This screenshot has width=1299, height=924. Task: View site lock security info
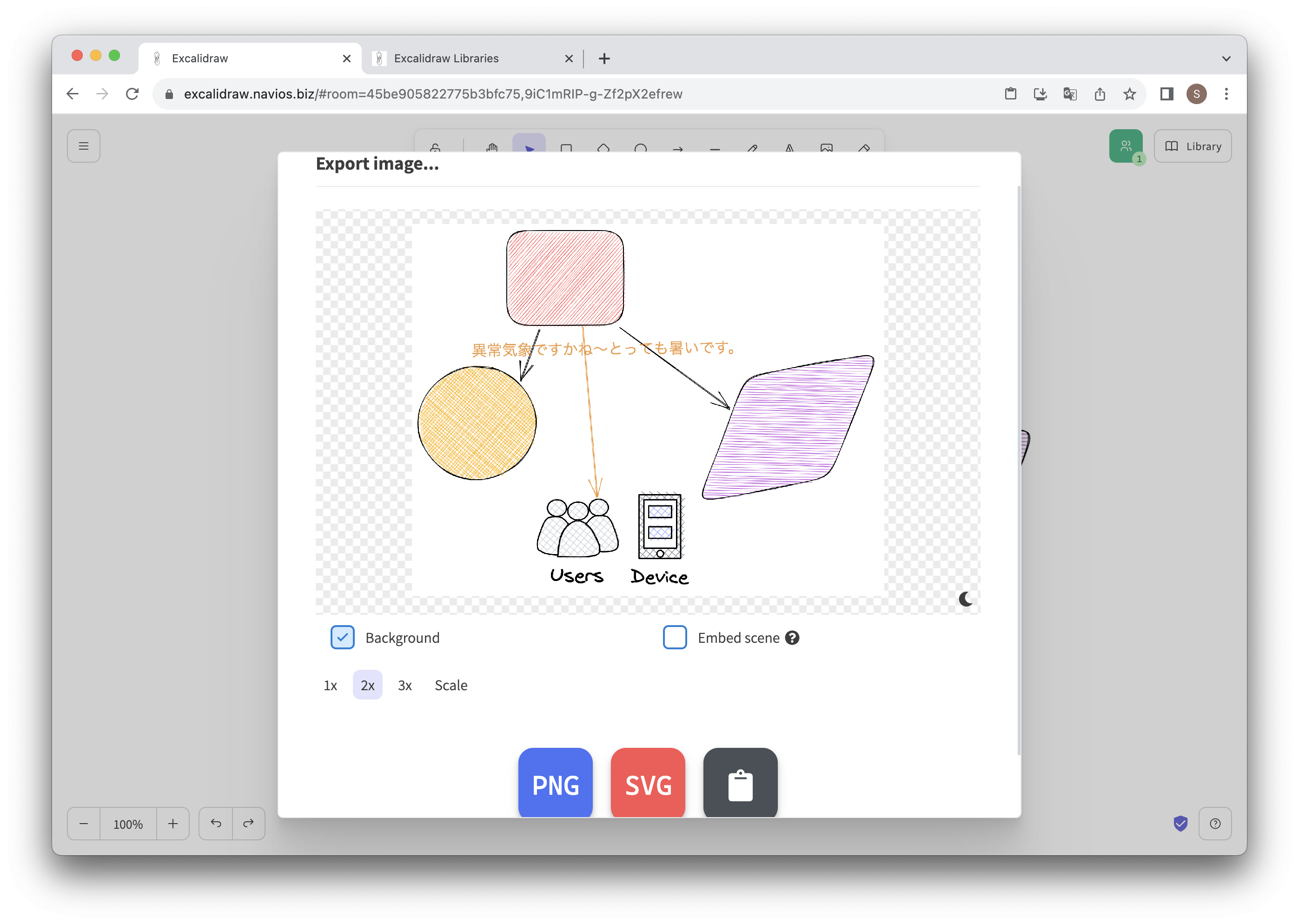pyautogui.click(x=169, y=94)
